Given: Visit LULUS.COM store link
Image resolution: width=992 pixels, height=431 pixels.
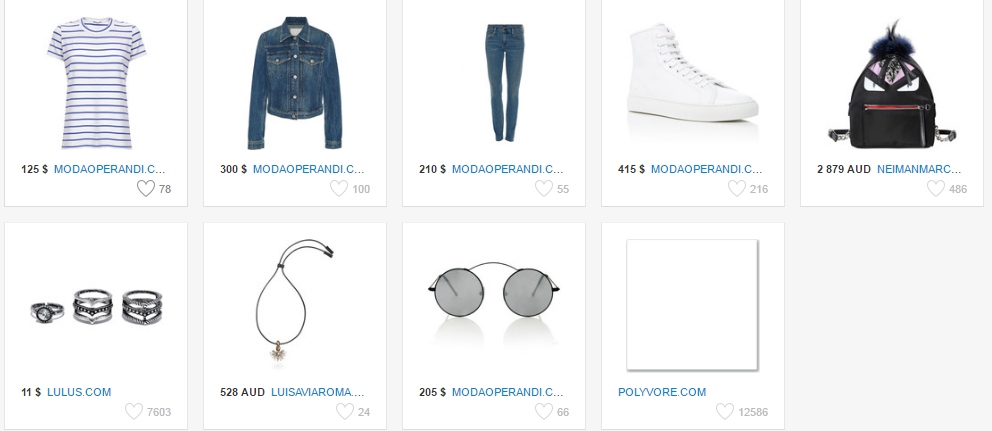Looking at the screenshot, I should coord(79,392).
